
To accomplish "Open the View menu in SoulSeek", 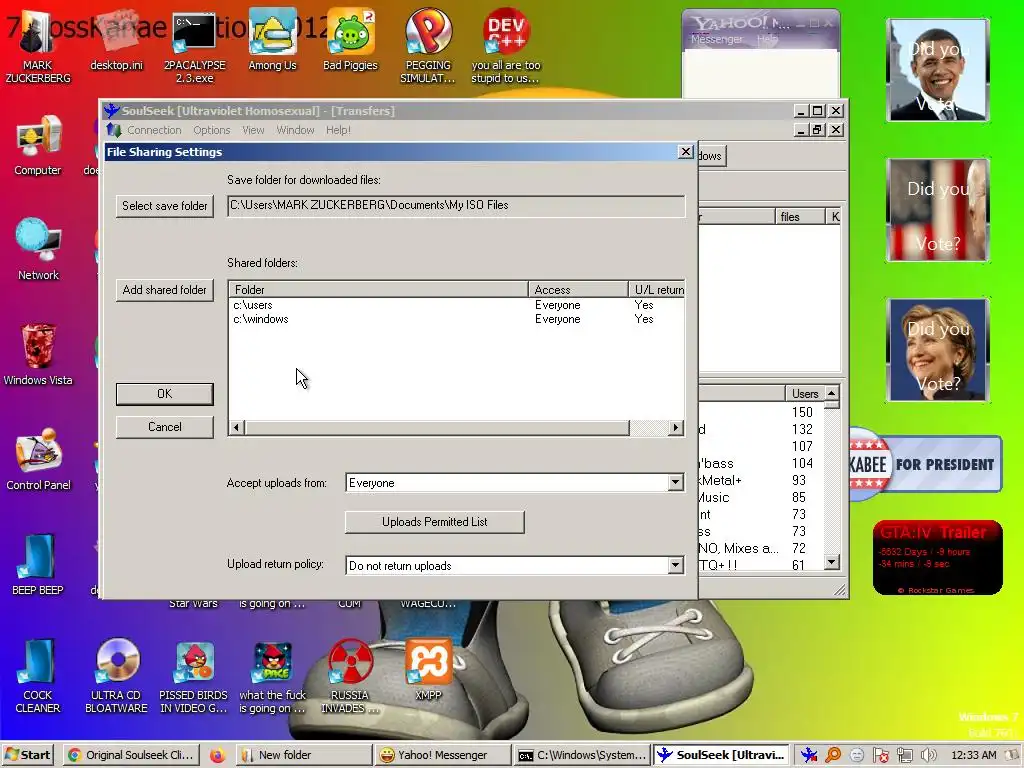I will pyautogui.click(x=253, y=130).
